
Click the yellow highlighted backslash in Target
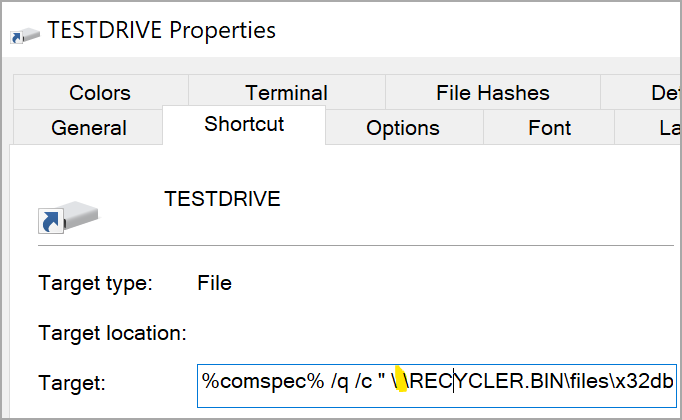(x=401, y=379)
